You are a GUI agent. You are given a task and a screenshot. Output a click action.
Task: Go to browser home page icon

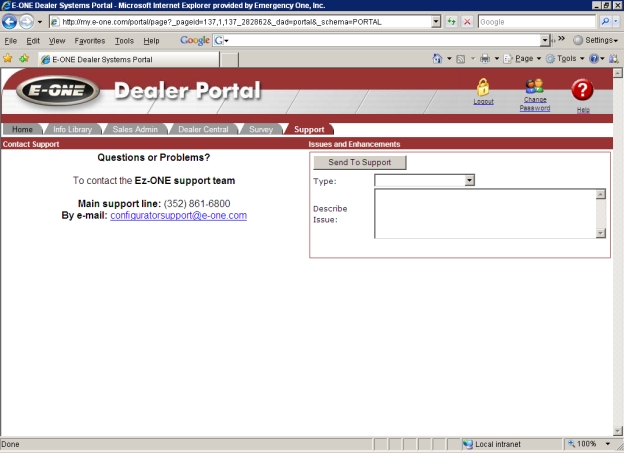pos(437,59)
